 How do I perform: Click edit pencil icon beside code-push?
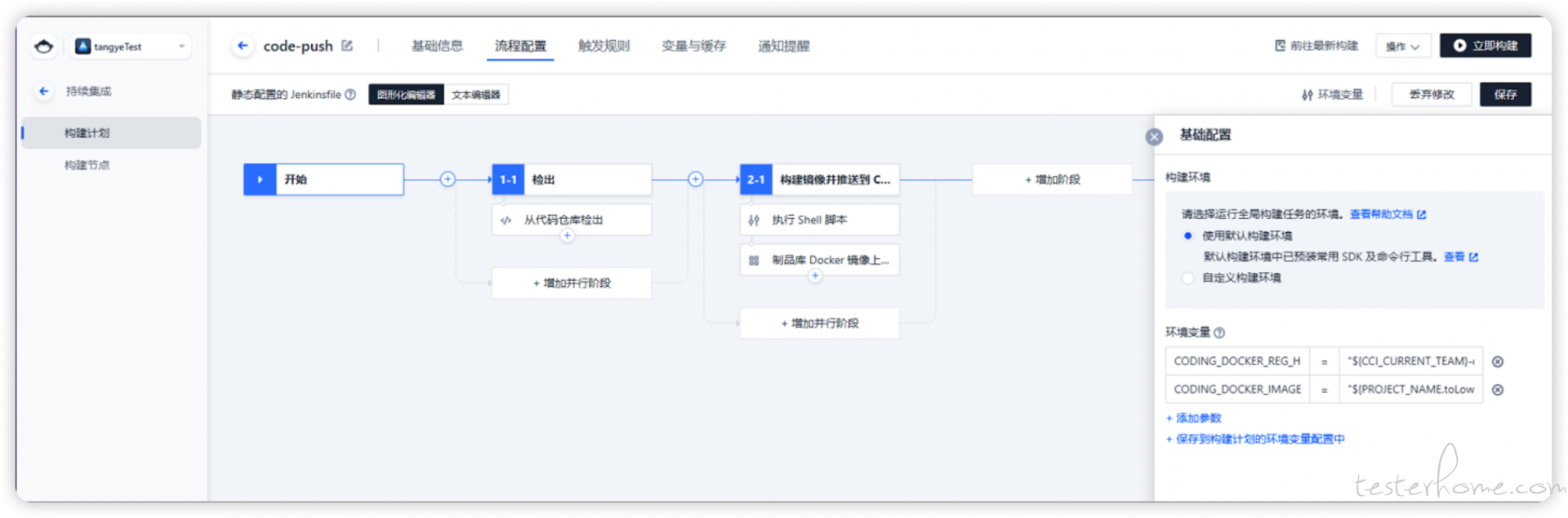coord(347,46)
